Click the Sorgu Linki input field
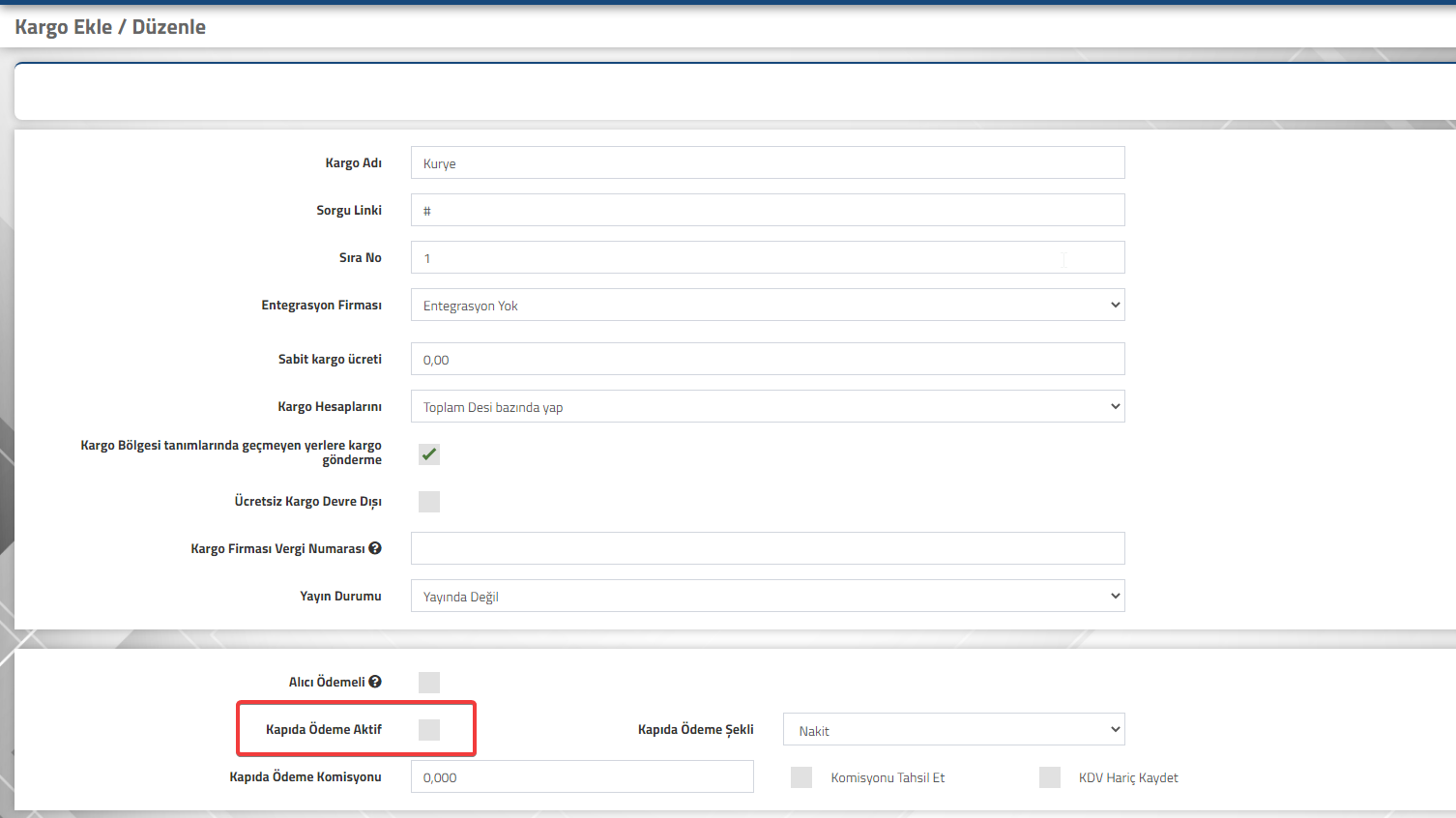 coord(768,210)
